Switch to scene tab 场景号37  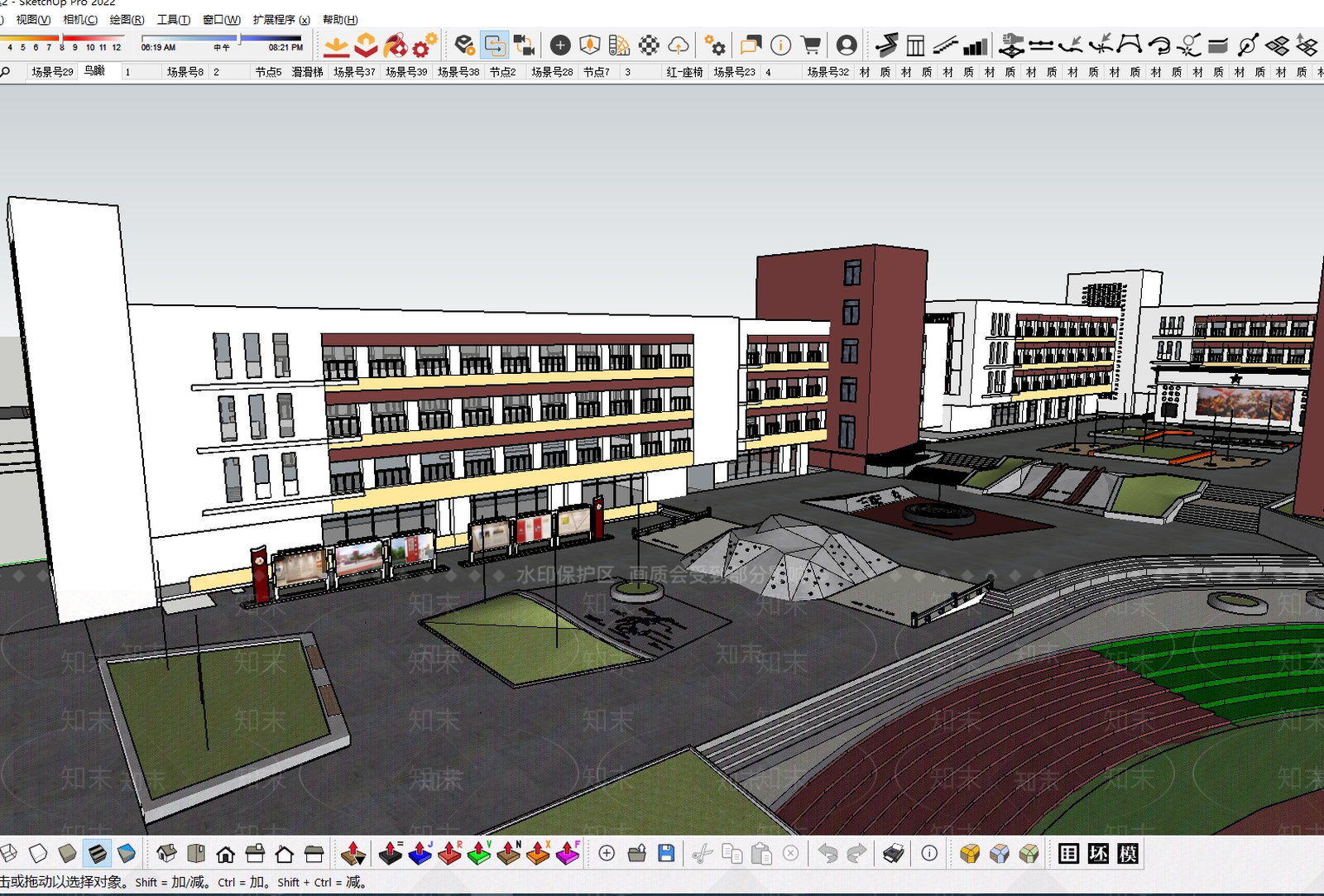coord(354,72)
